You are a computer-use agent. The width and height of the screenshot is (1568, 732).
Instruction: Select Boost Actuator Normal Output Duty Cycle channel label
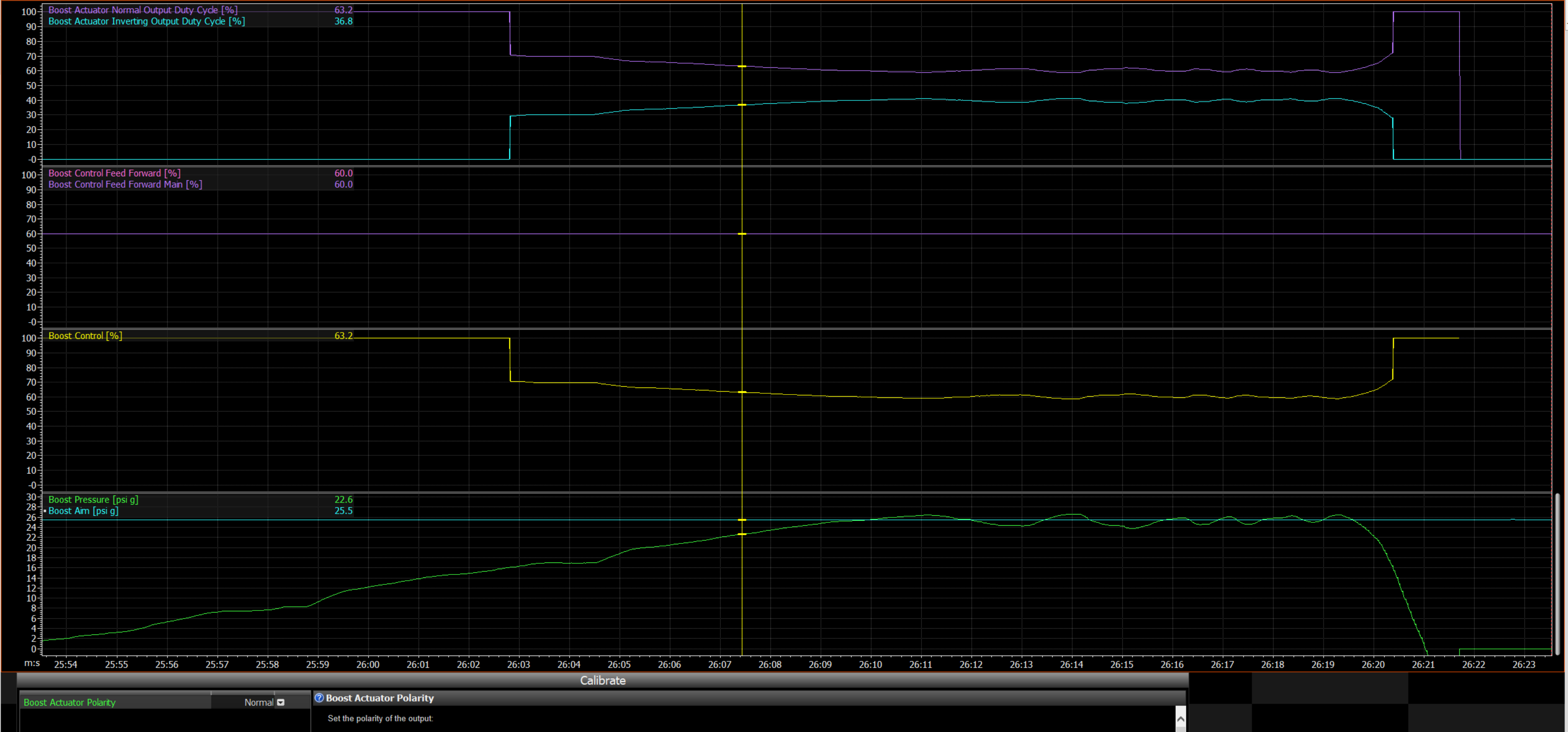coord(143,10)
